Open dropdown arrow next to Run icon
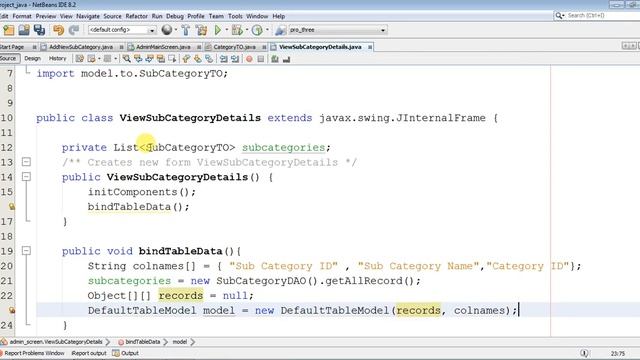The width and height of the screenshot is (640, 360). [x=227, y=30]
